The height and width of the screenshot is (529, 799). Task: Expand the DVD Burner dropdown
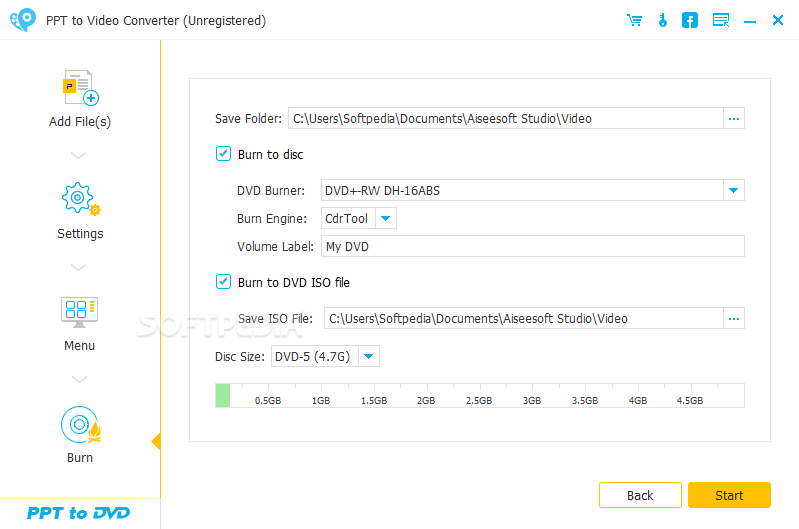(x=734, y=190)
